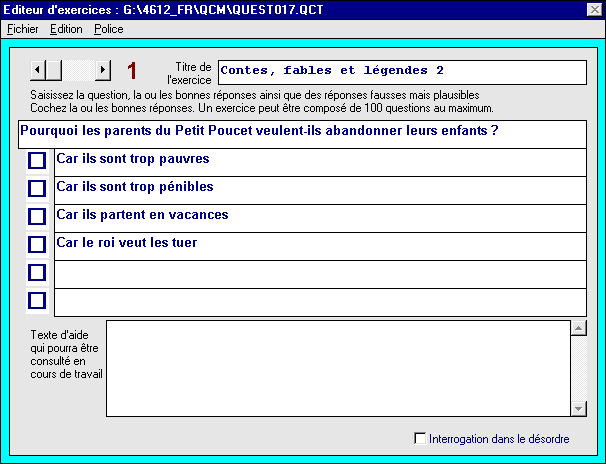The height and width of the screenshot is (464, 606).
Task: Enable 'Interrogation dans le désordre' option
Action: (420, 438)
